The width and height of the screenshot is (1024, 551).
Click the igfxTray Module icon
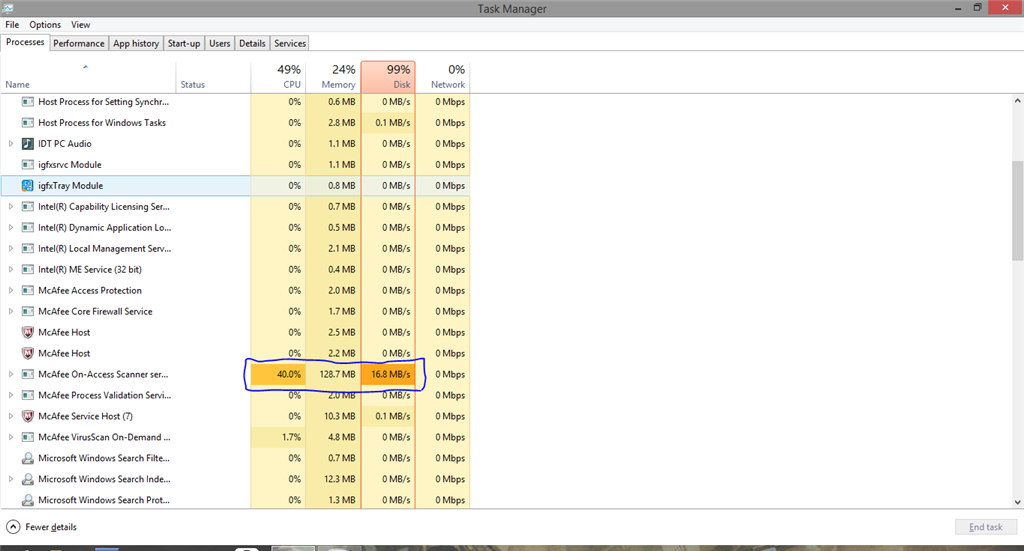click(x=27, y=185)
